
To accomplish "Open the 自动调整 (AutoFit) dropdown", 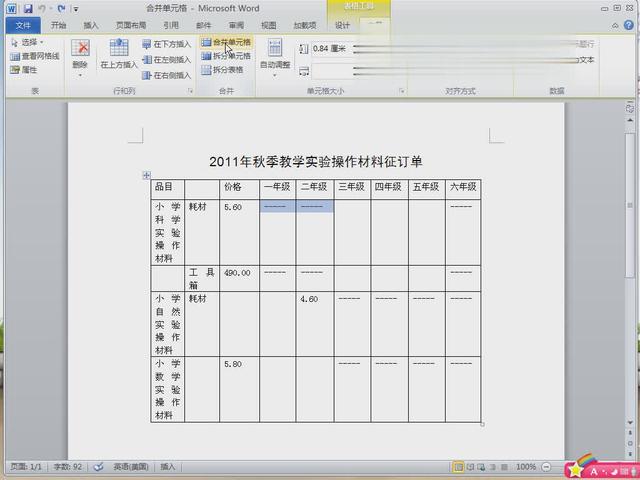I will point(275,58).
